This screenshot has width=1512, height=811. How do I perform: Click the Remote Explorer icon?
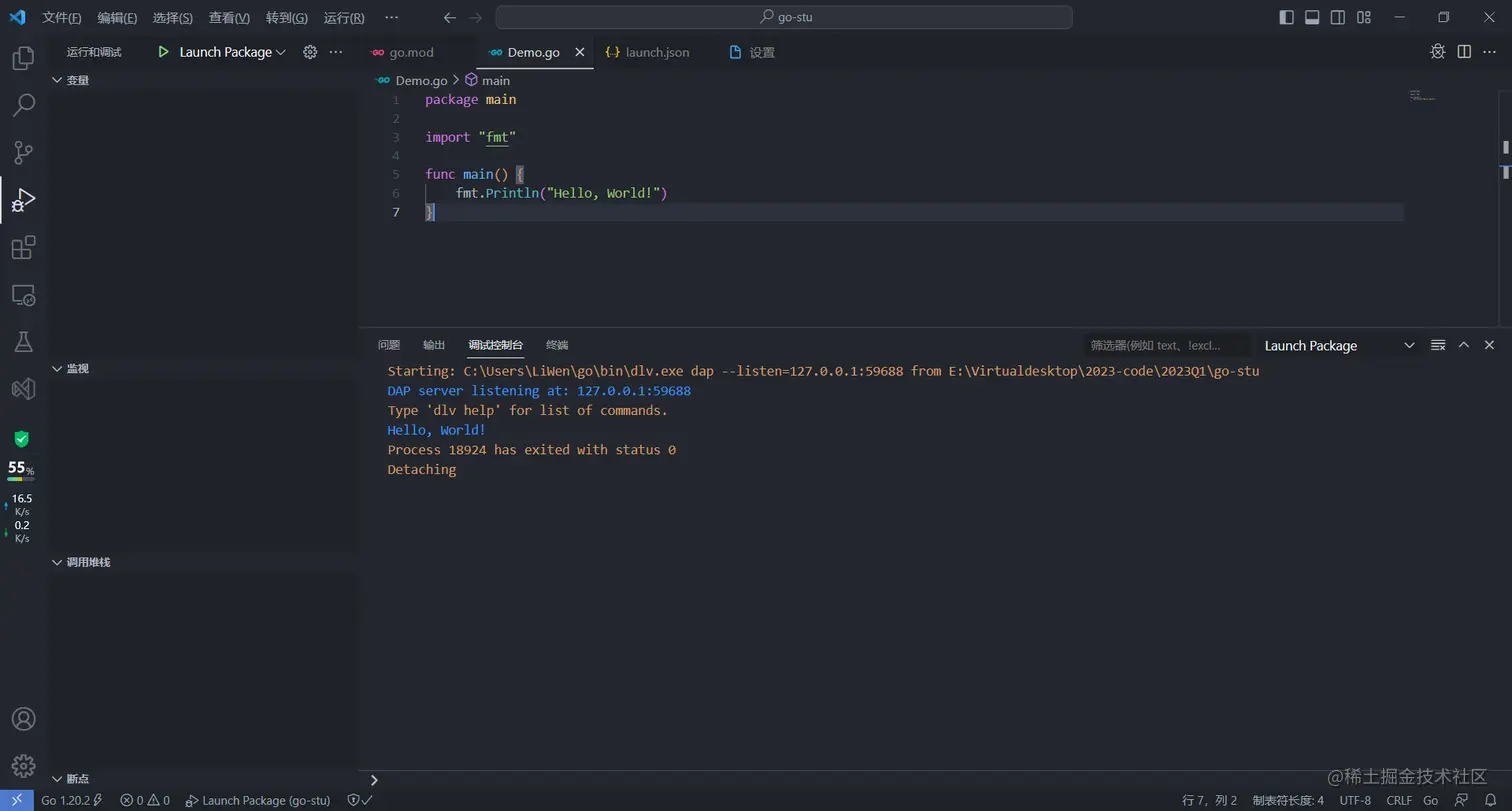(23, 295)
